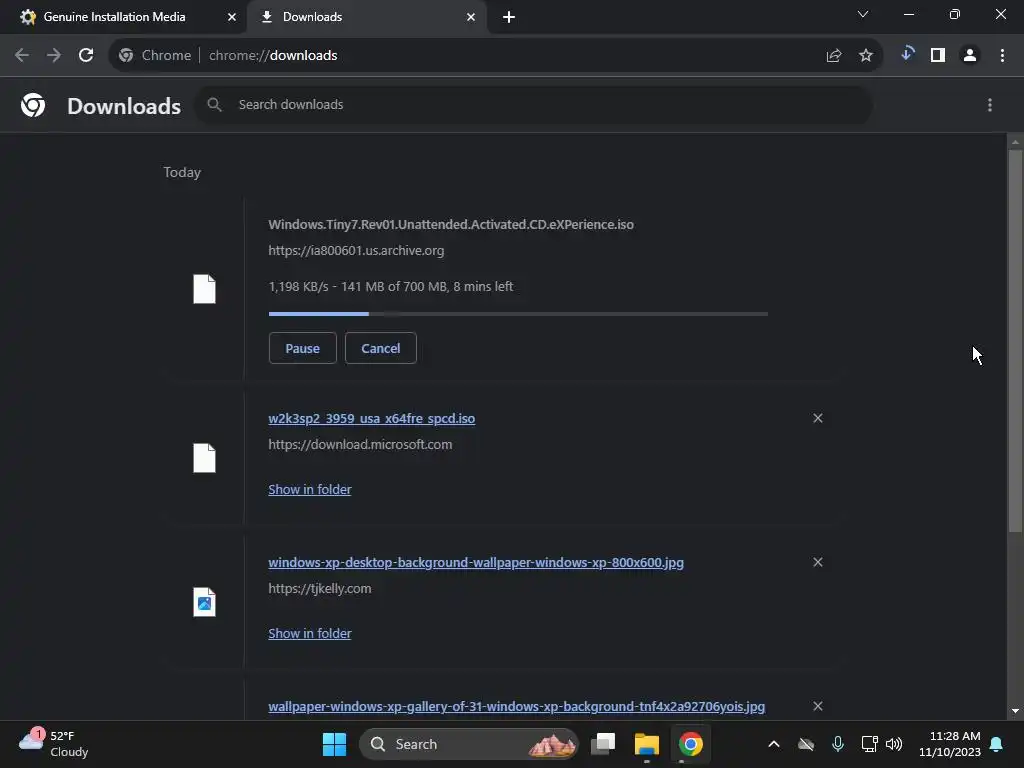Open the tab search chevron
This screenshot has height=768, width=1024.
tap(863, 14)
